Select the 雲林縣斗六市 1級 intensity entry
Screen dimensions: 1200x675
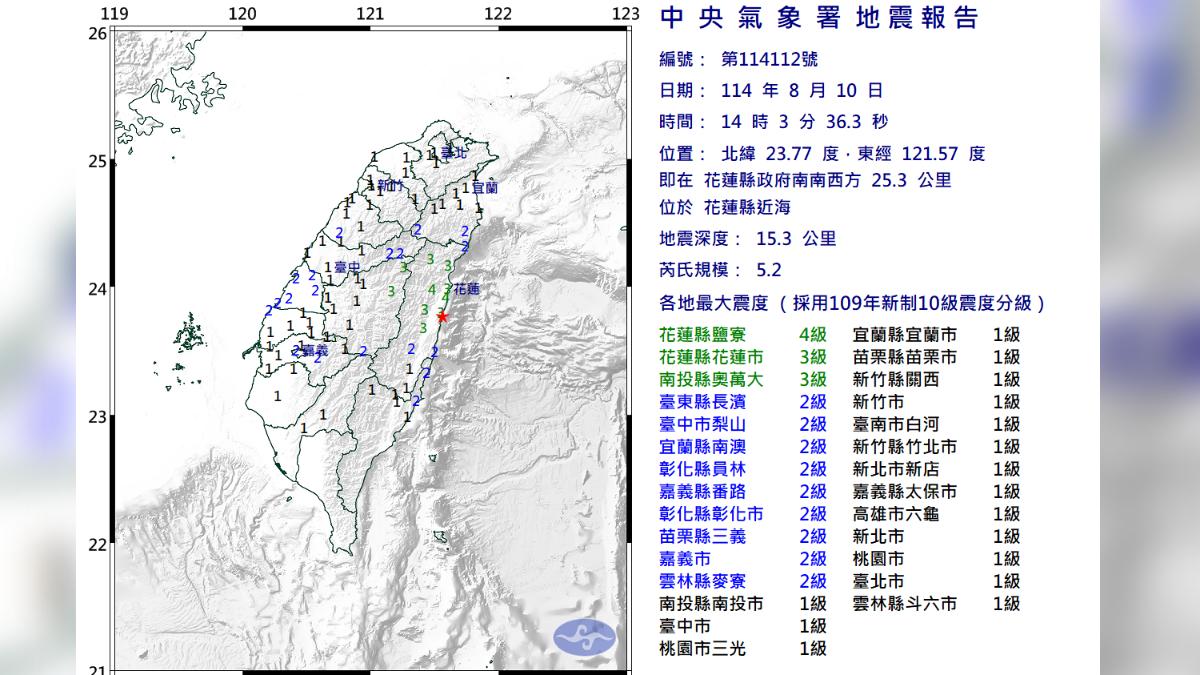coord(935,603)
